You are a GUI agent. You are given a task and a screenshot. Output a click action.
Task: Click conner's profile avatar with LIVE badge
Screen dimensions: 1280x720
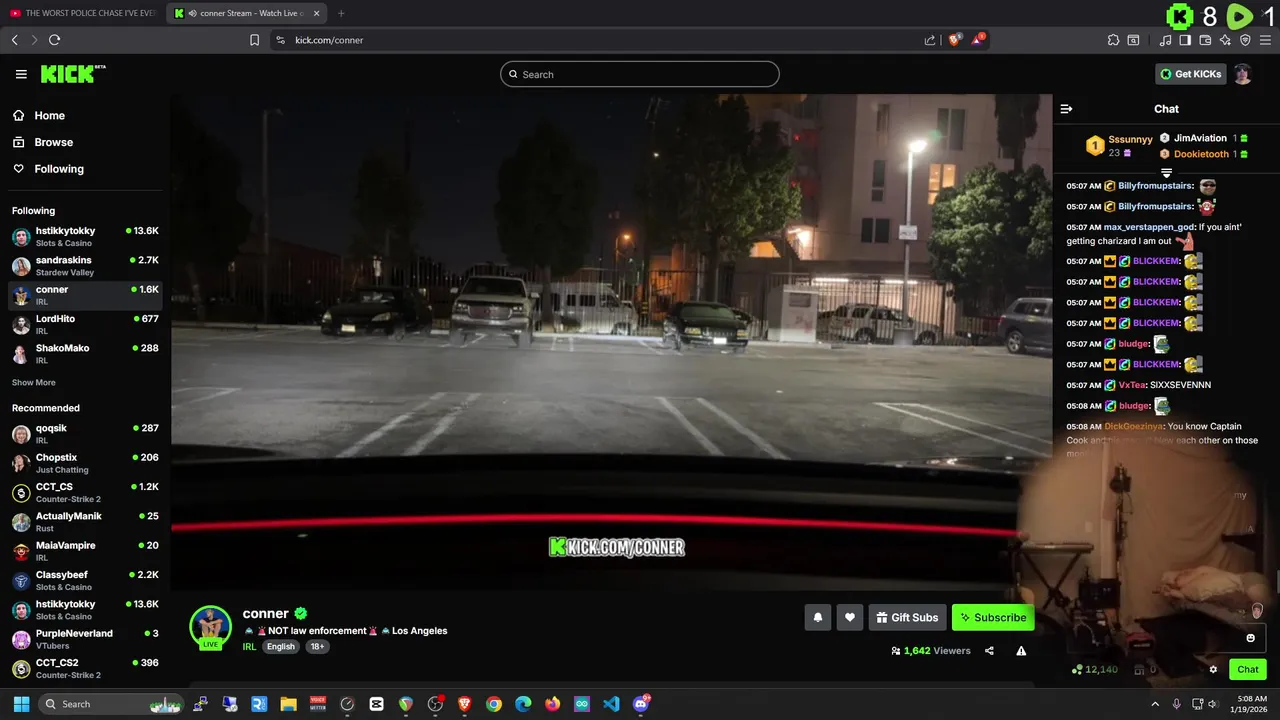coord(210,627)
